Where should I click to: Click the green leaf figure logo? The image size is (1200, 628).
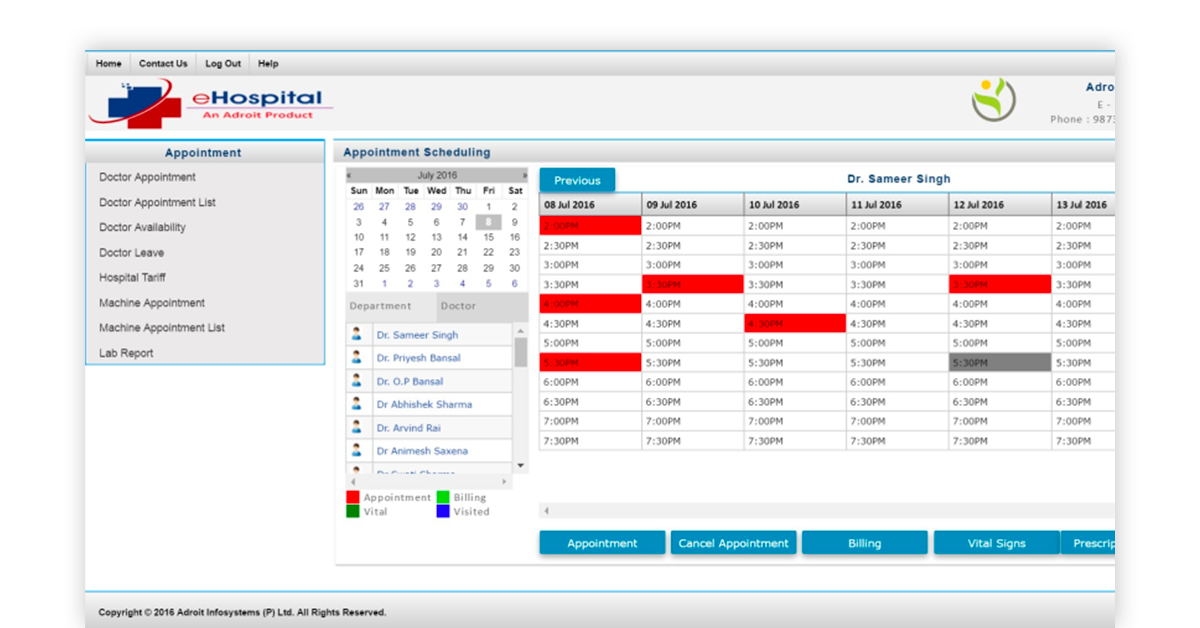[993, 100]
